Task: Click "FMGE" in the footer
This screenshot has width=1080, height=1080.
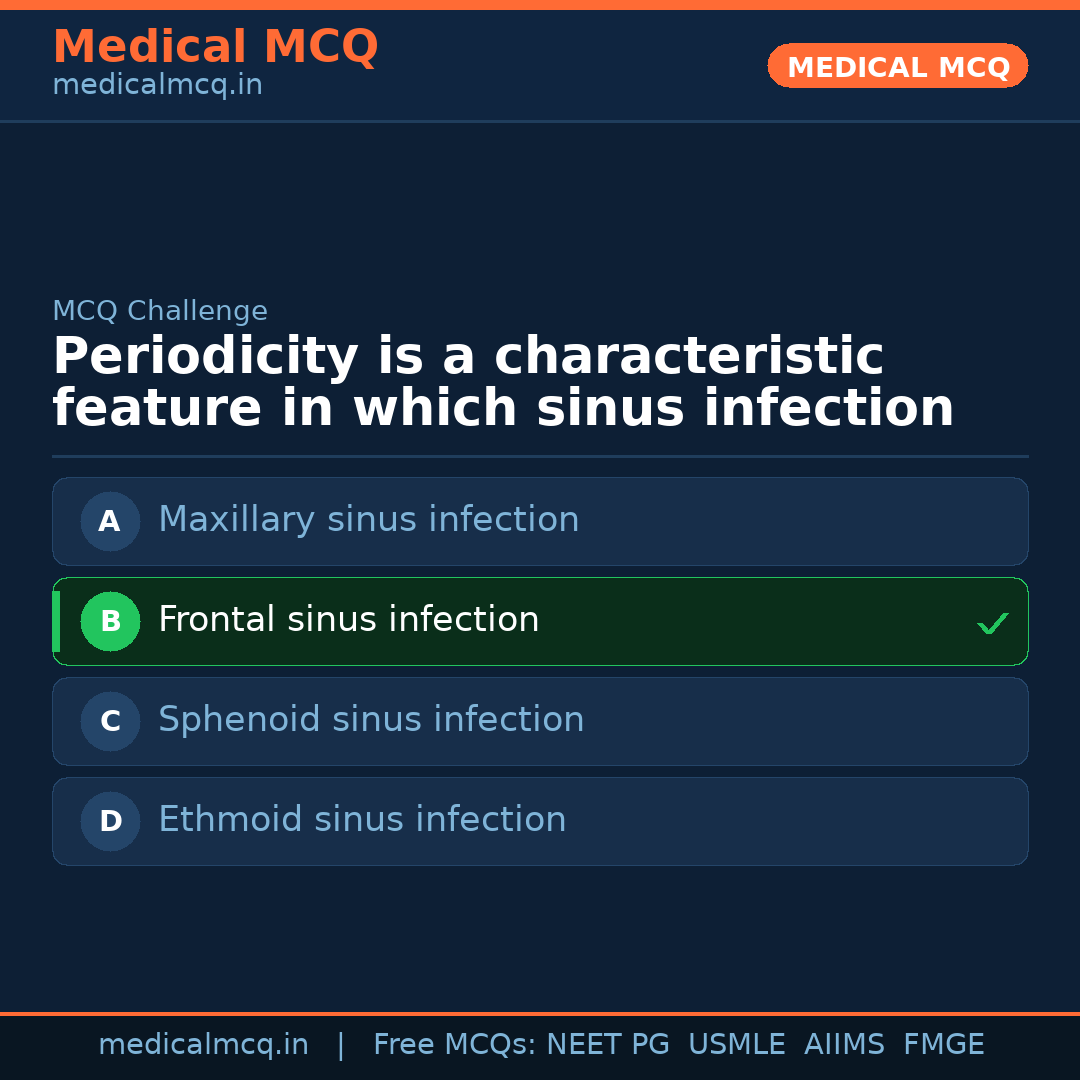Action: pos(943,1045)
